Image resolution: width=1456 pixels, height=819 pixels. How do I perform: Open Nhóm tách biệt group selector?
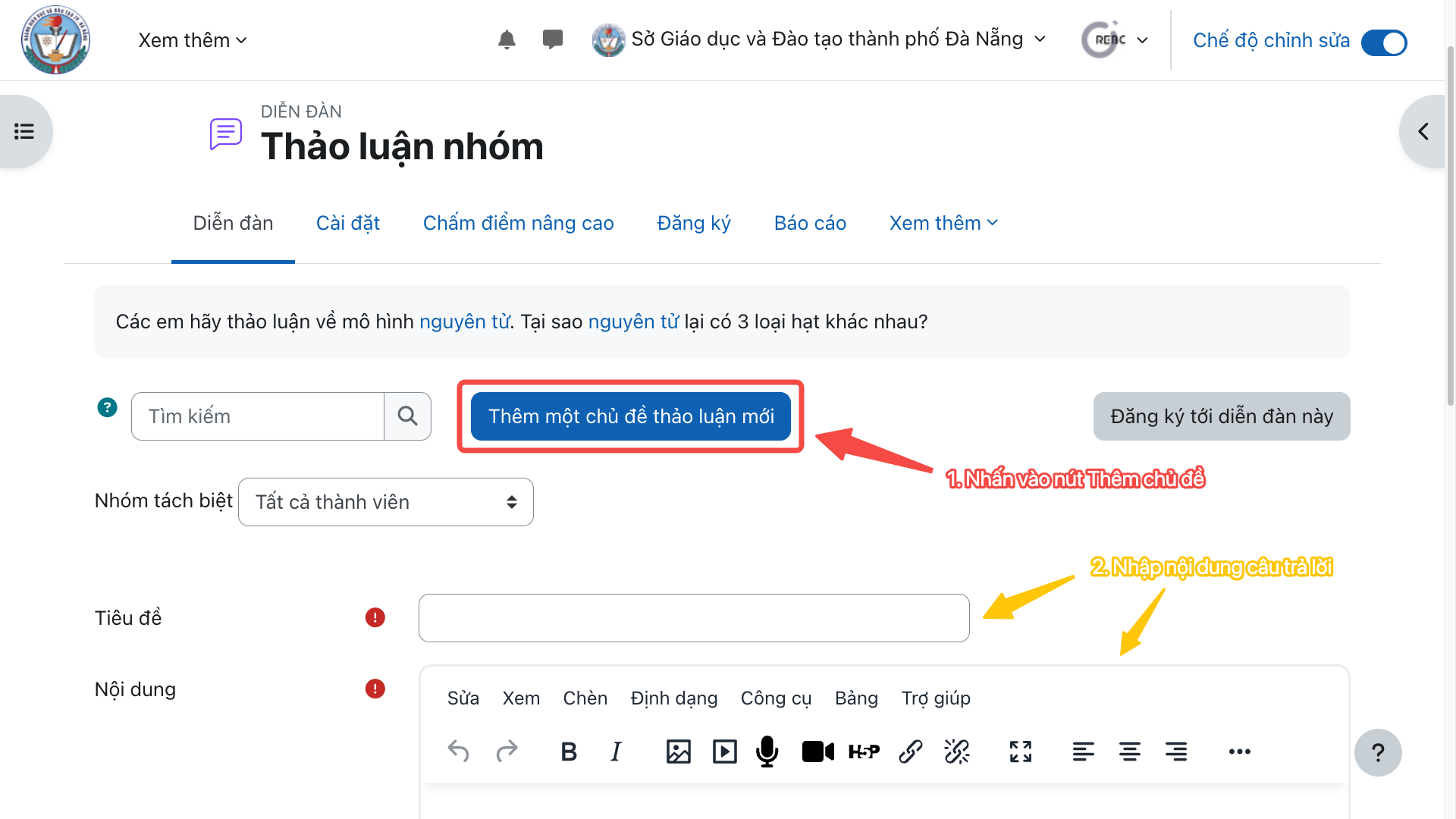click(386, 502)
